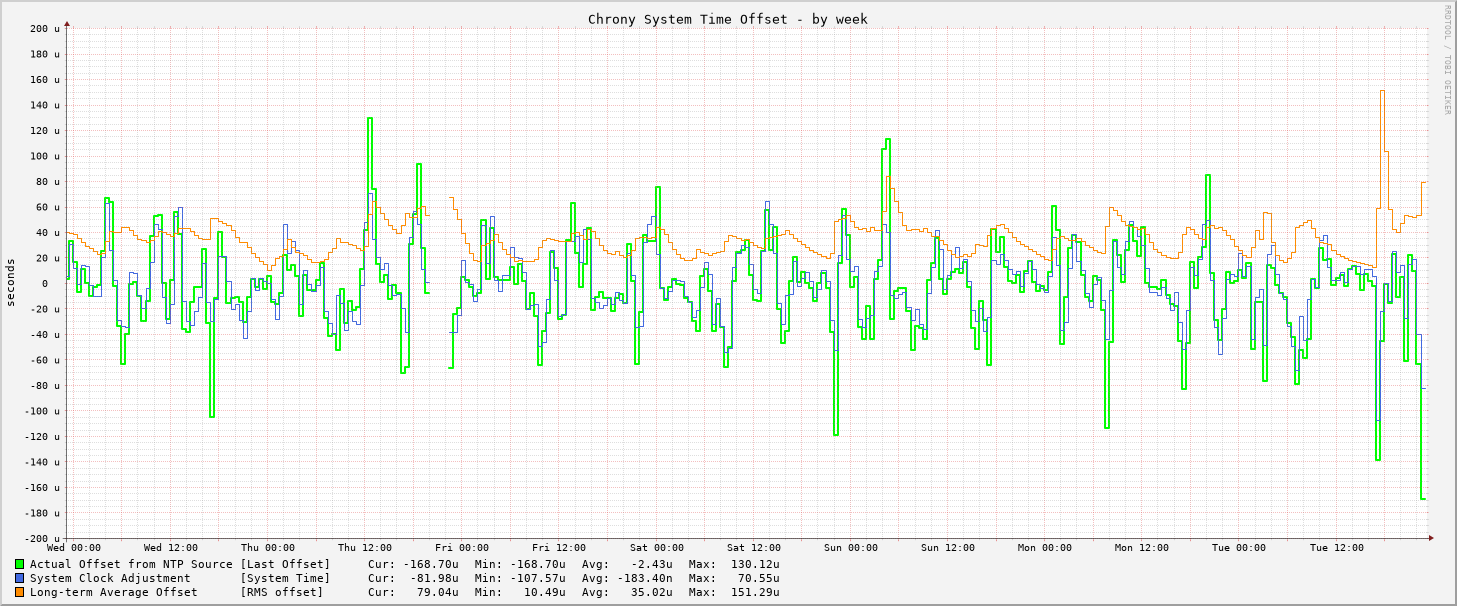Click the 'Mon 00:00' x-axis label
The image size is (1457, 606).
(1045, 548)
